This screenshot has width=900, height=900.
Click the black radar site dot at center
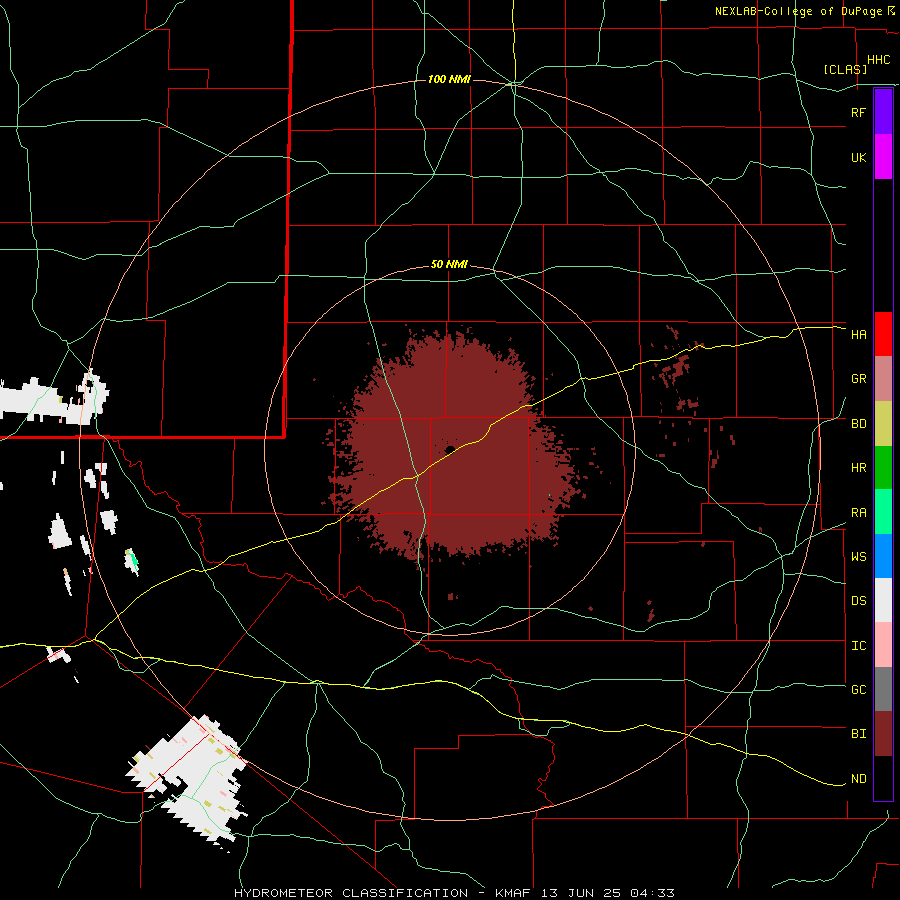pos(450,449)
